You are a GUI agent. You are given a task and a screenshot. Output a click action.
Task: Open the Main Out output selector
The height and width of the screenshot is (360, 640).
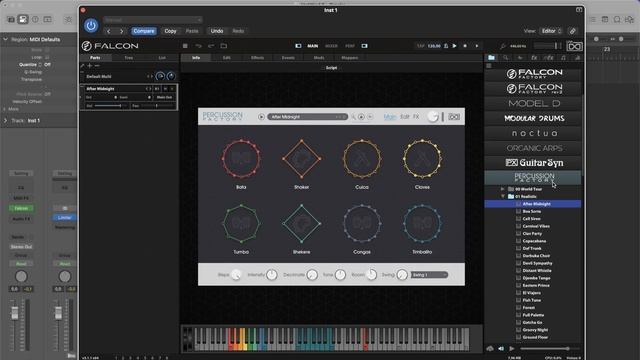(164, 97)
